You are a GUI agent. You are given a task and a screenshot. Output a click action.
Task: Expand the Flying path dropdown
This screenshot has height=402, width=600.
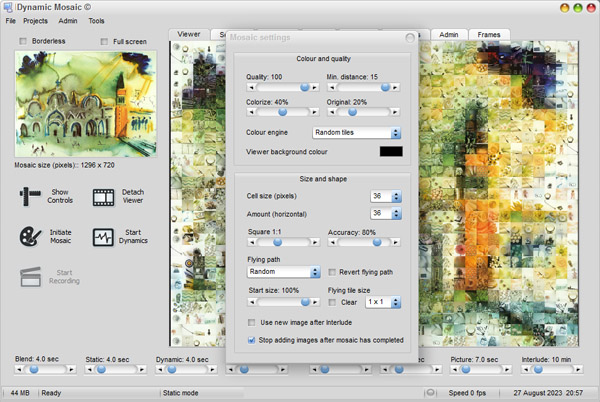[x=284, y=271]
